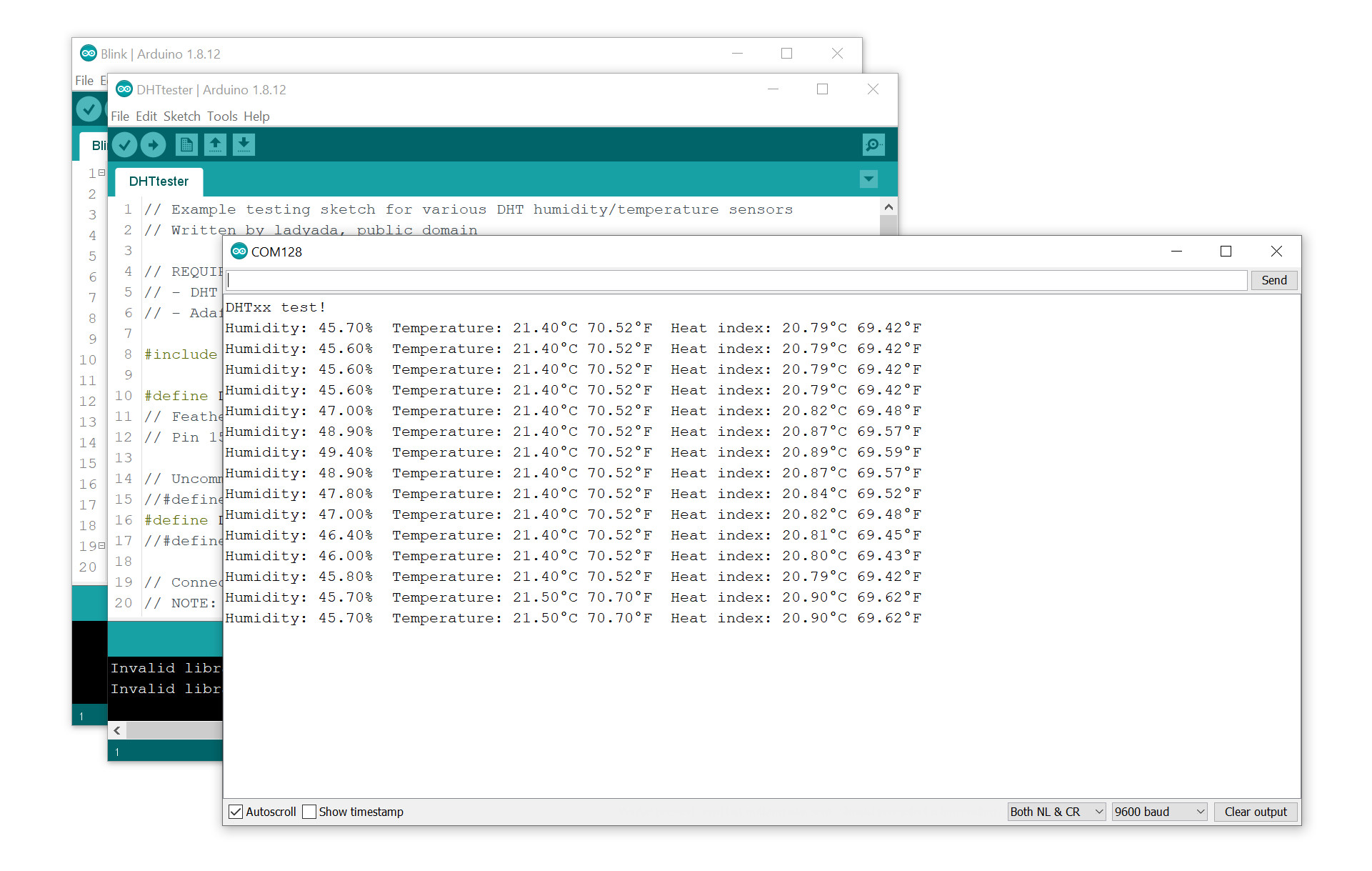Screen dimensions: 1372x871
Task: Open the Sketch menu in DHTtester
Action: (182, 116)
